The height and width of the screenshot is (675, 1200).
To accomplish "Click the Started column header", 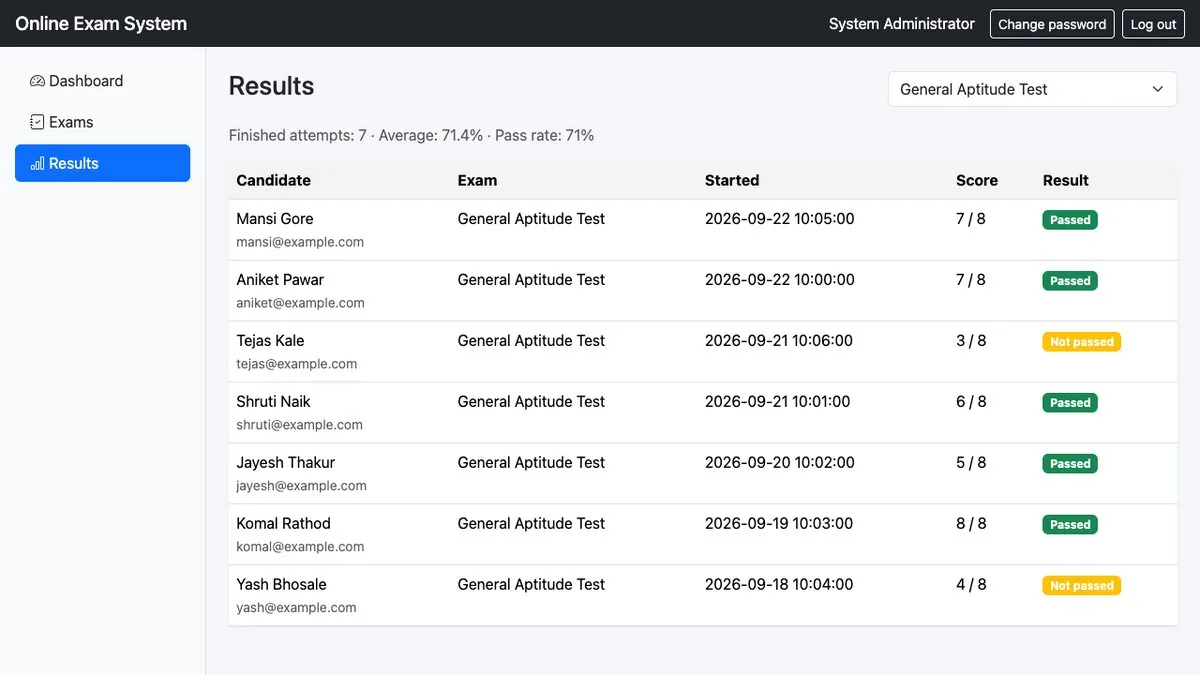I will click(732, 180).
